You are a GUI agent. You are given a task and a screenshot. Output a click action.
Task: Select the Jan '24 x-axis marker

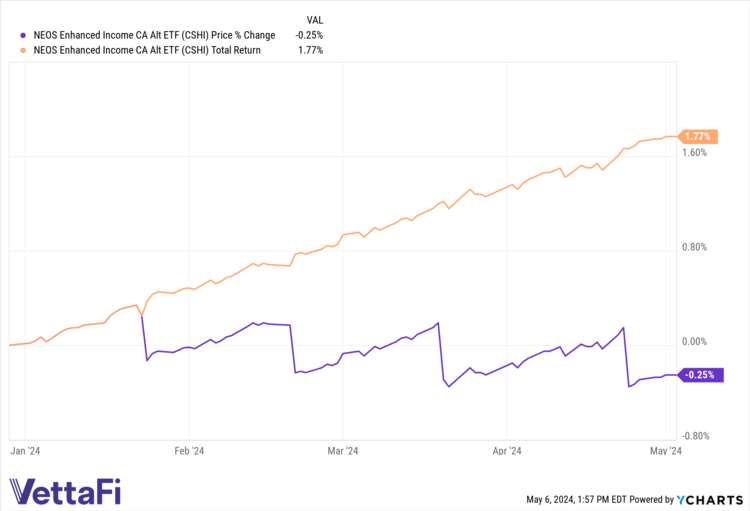tap(26, 451)
